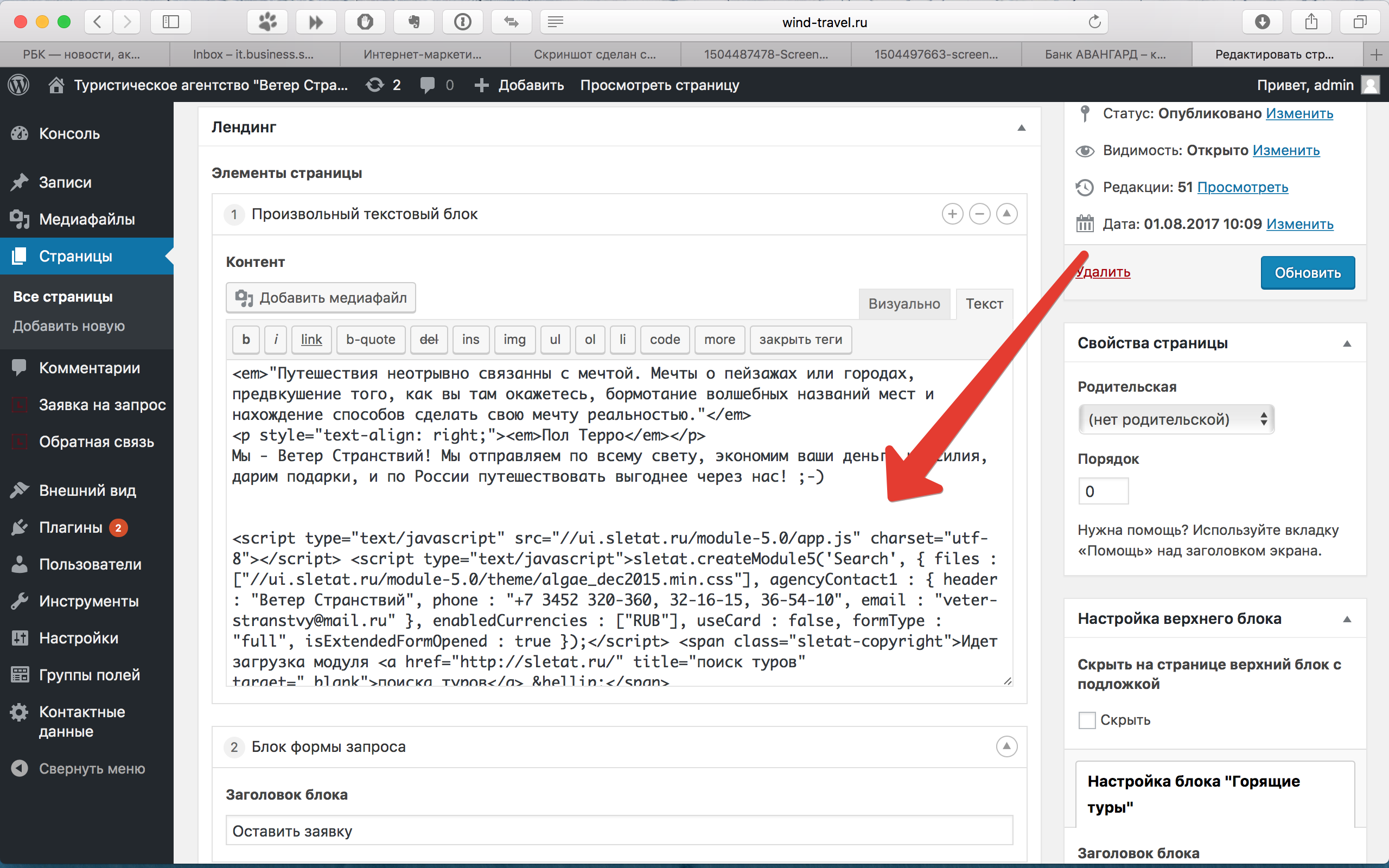Click the 1Password extension icon in the toolbar
This screenshot has height=868, width=1389.
coord(463,22)
